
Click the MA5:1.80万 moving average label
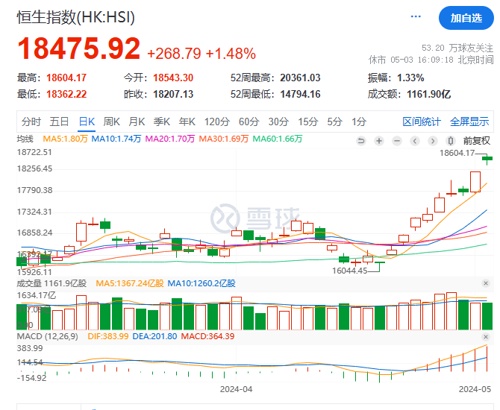[x=65, y=139]
